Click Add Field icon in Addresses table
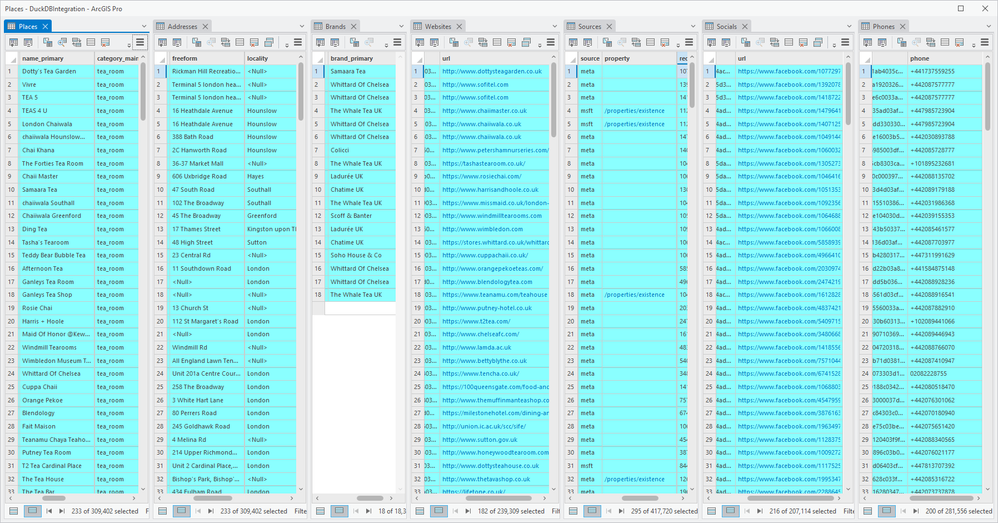Image resolution: width=998 pixels, height=523 pixels. coord(162,42)
